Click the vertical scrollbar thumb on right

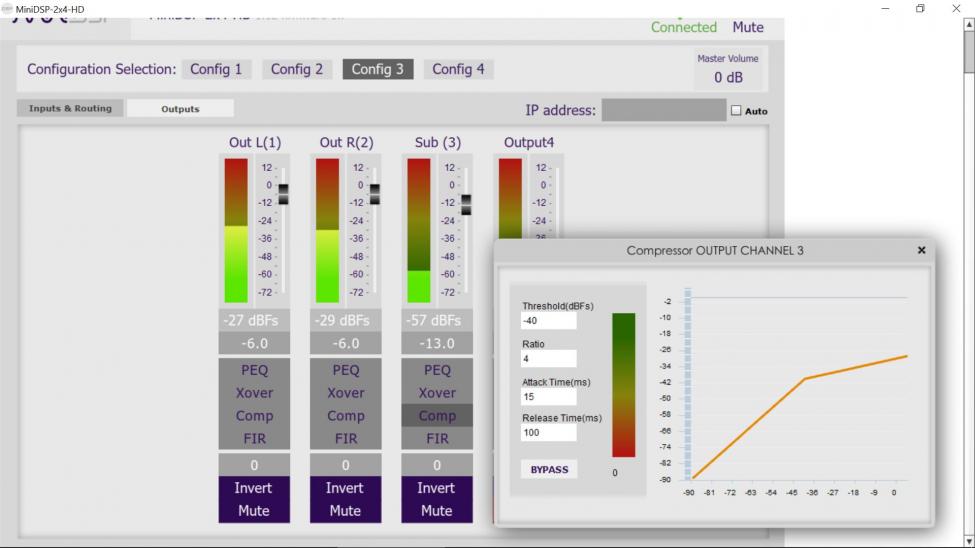click(969, 51)
